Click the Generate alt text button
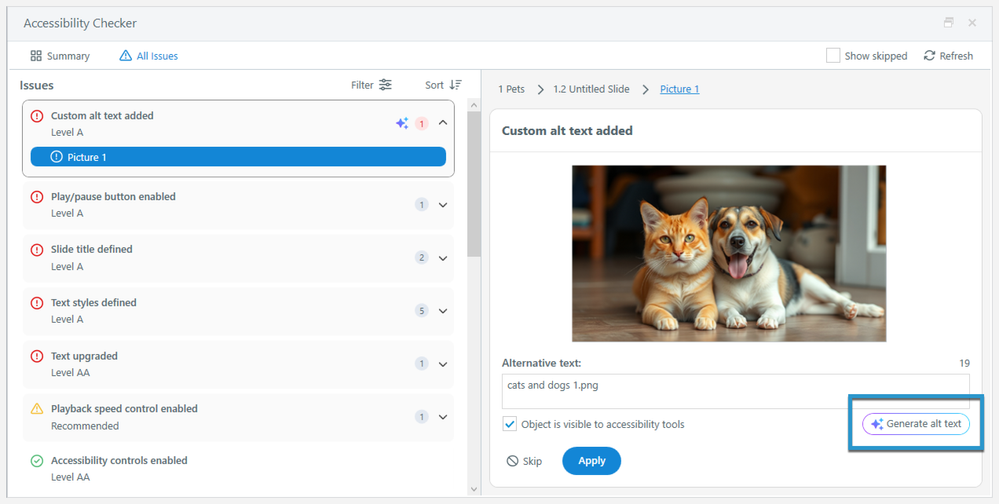 coord(916,424)
